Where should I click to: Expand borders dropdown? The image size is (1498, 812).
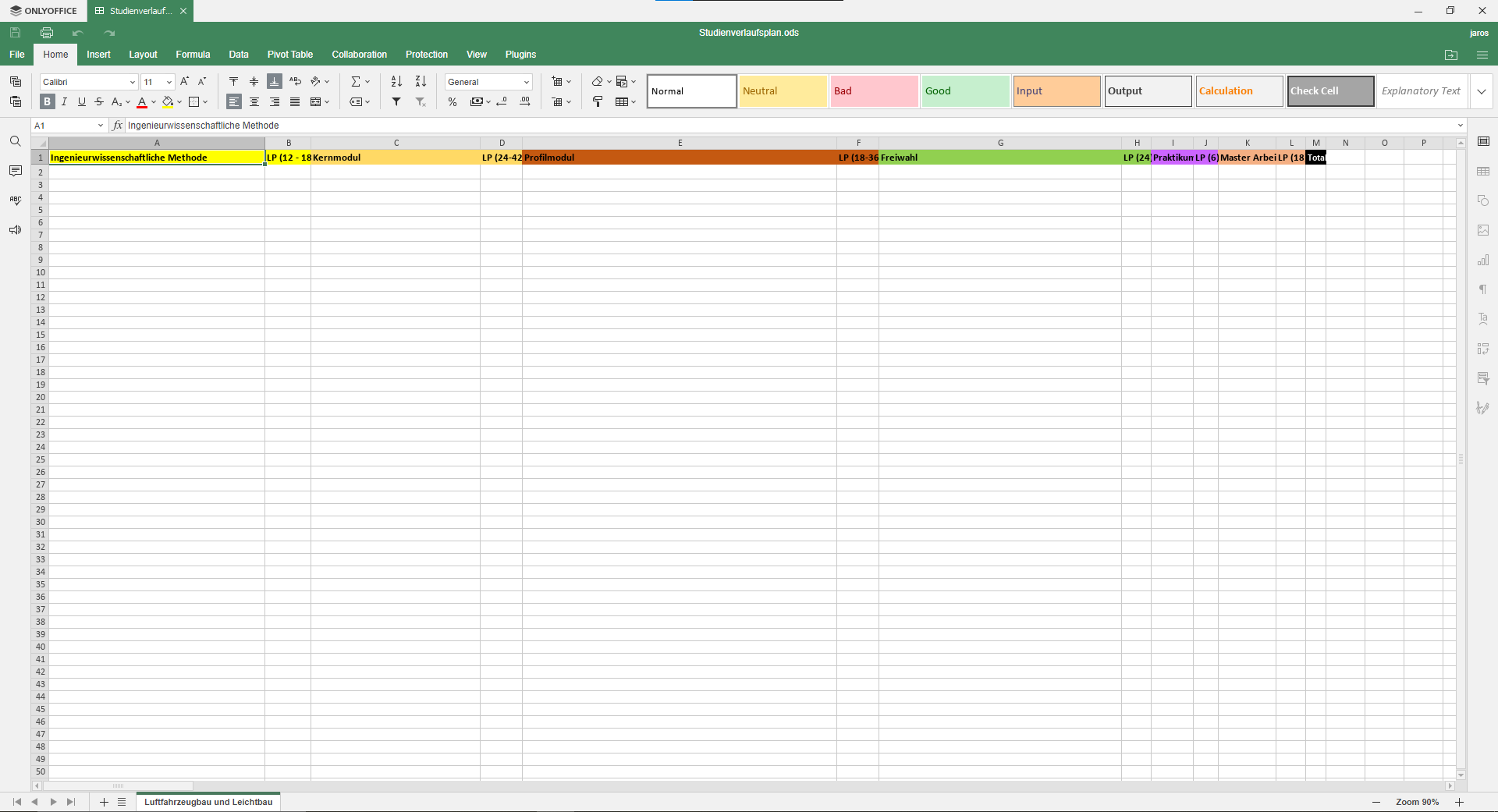205,101
